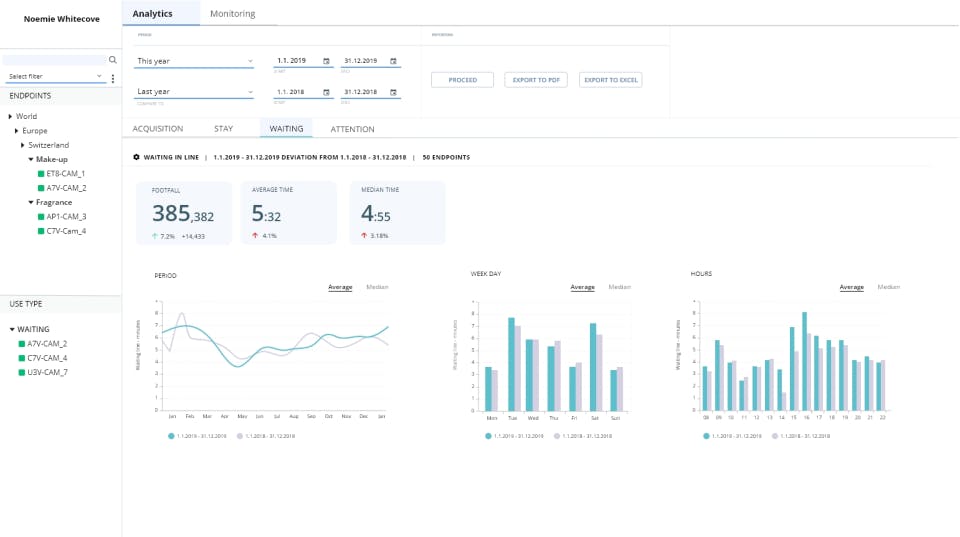Toggle the Period chart to Median

click(x=377, y=287)
